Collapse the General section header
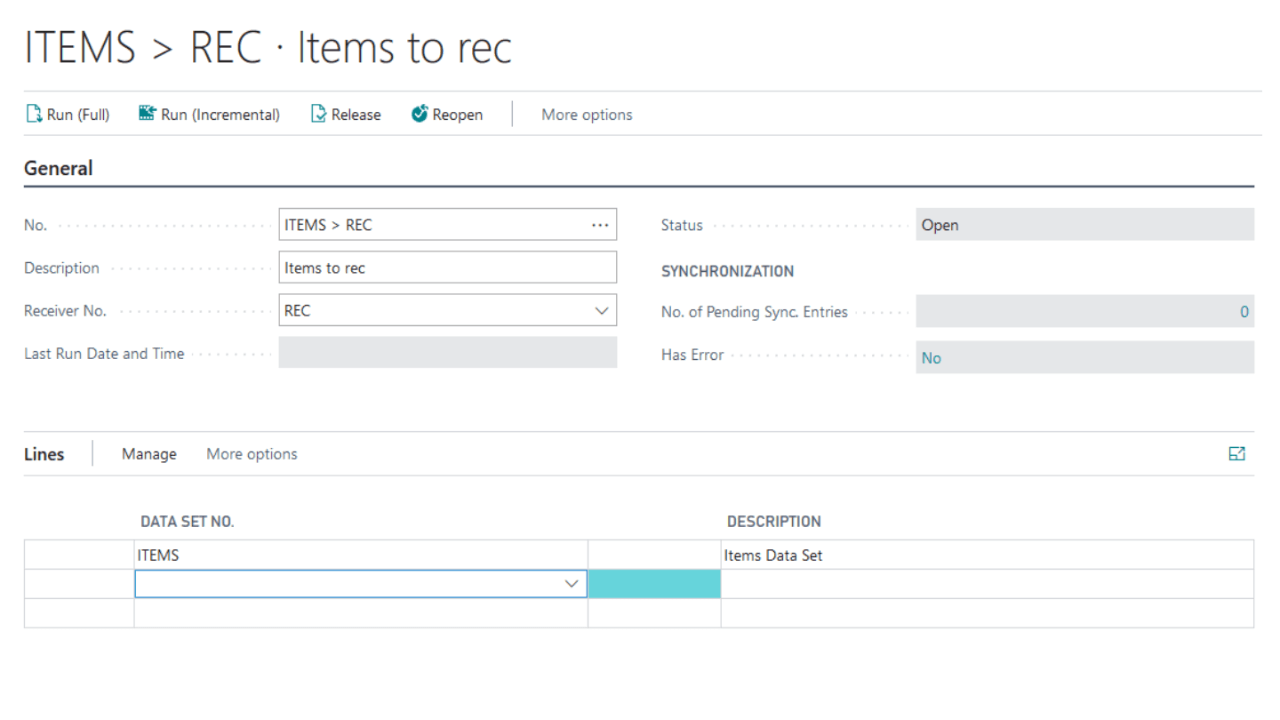This screenshot has height=720, width=1280. (59, 168)
